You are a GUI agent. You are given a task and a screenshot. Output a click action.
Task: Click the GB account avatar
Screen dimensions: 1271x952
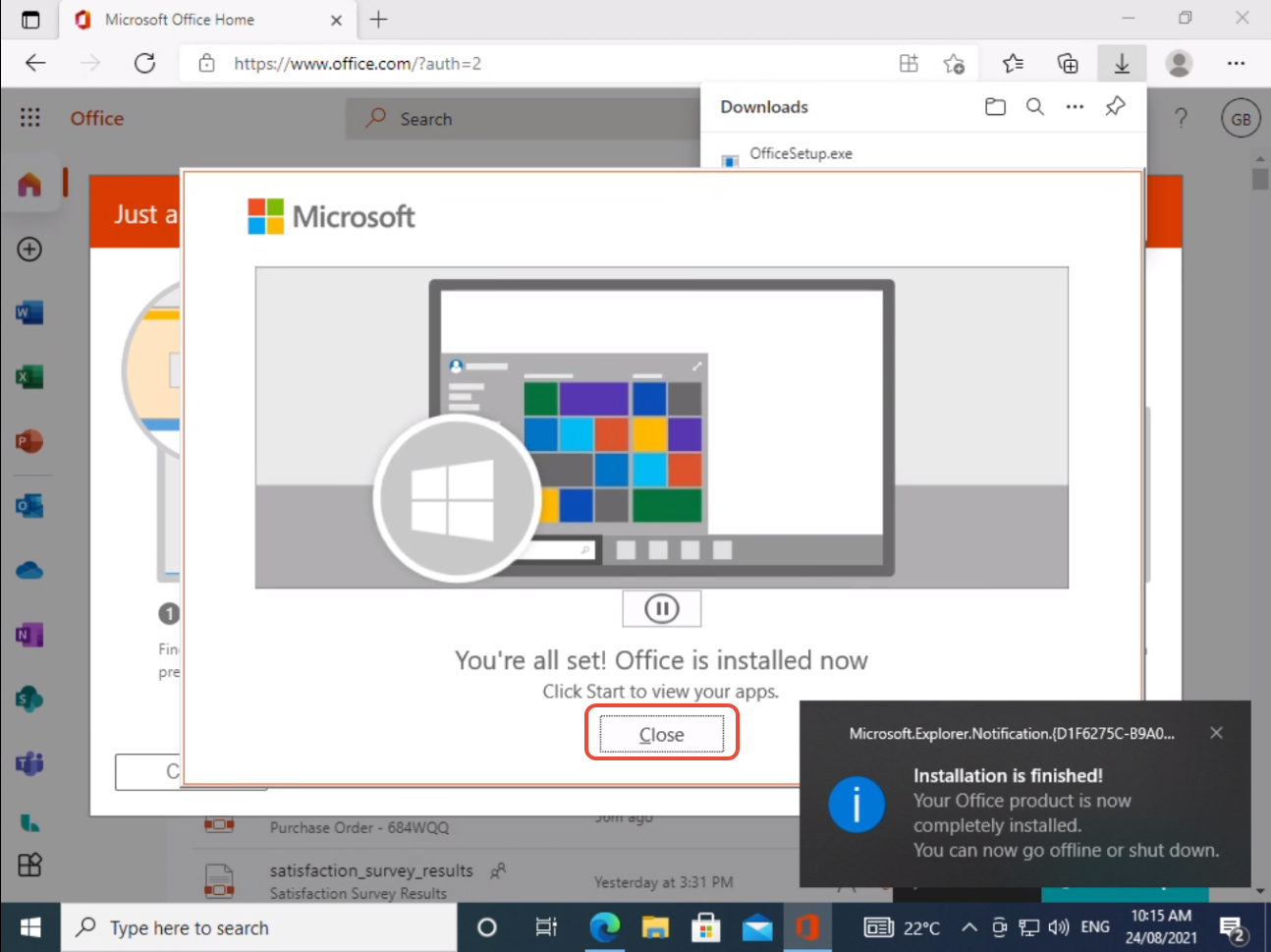(x=1241, y=119)
